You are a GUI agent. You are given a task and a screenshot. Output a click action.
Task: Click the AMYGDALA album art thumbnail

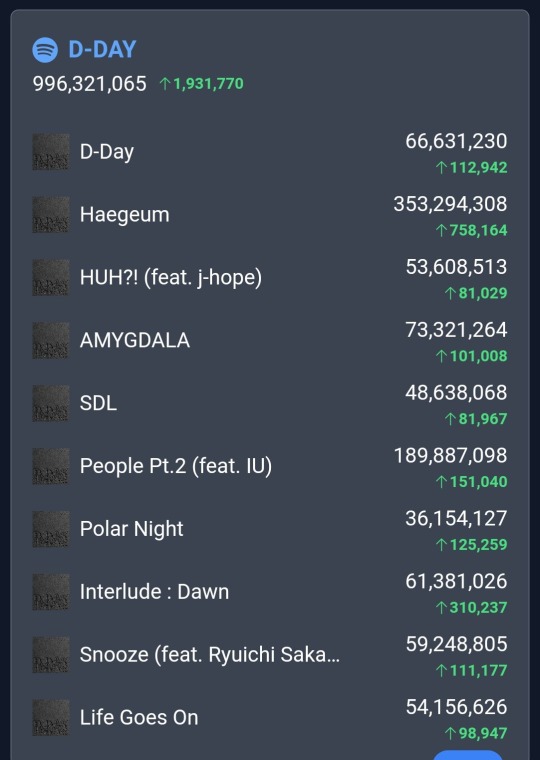tap(50, 340)
